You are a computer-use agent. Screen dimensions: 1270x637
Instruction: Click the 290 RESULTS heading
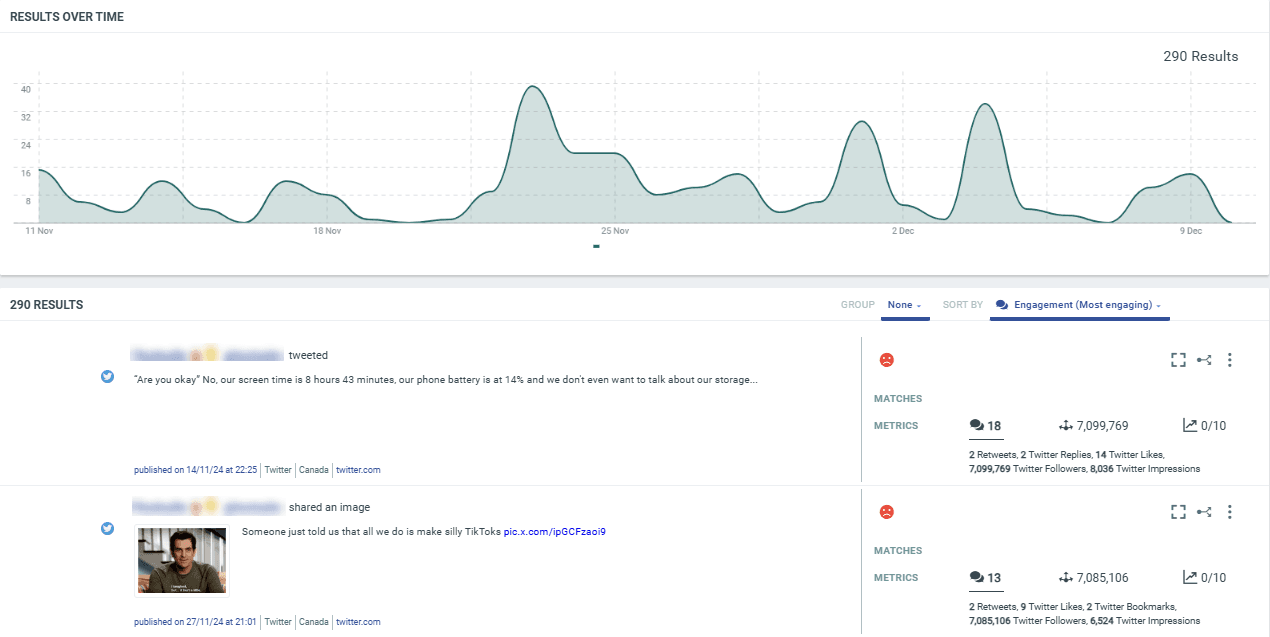(x=45, y=304)
